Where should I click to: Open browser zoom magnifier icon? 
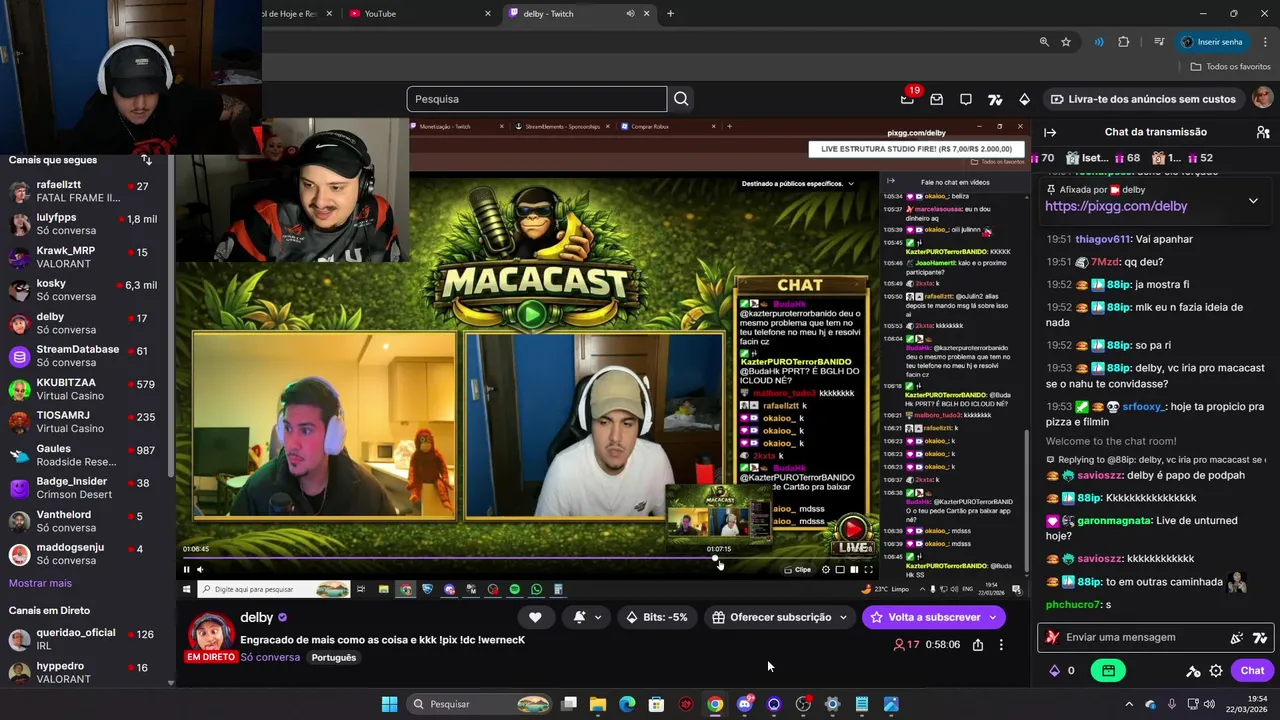(x=1044, y=42)
